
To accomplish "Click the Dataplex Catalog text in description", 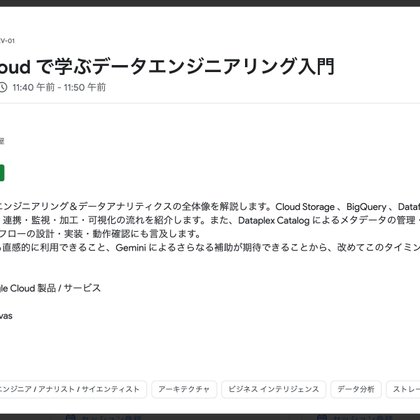I will pyautogui.click(x=274, y=221).
